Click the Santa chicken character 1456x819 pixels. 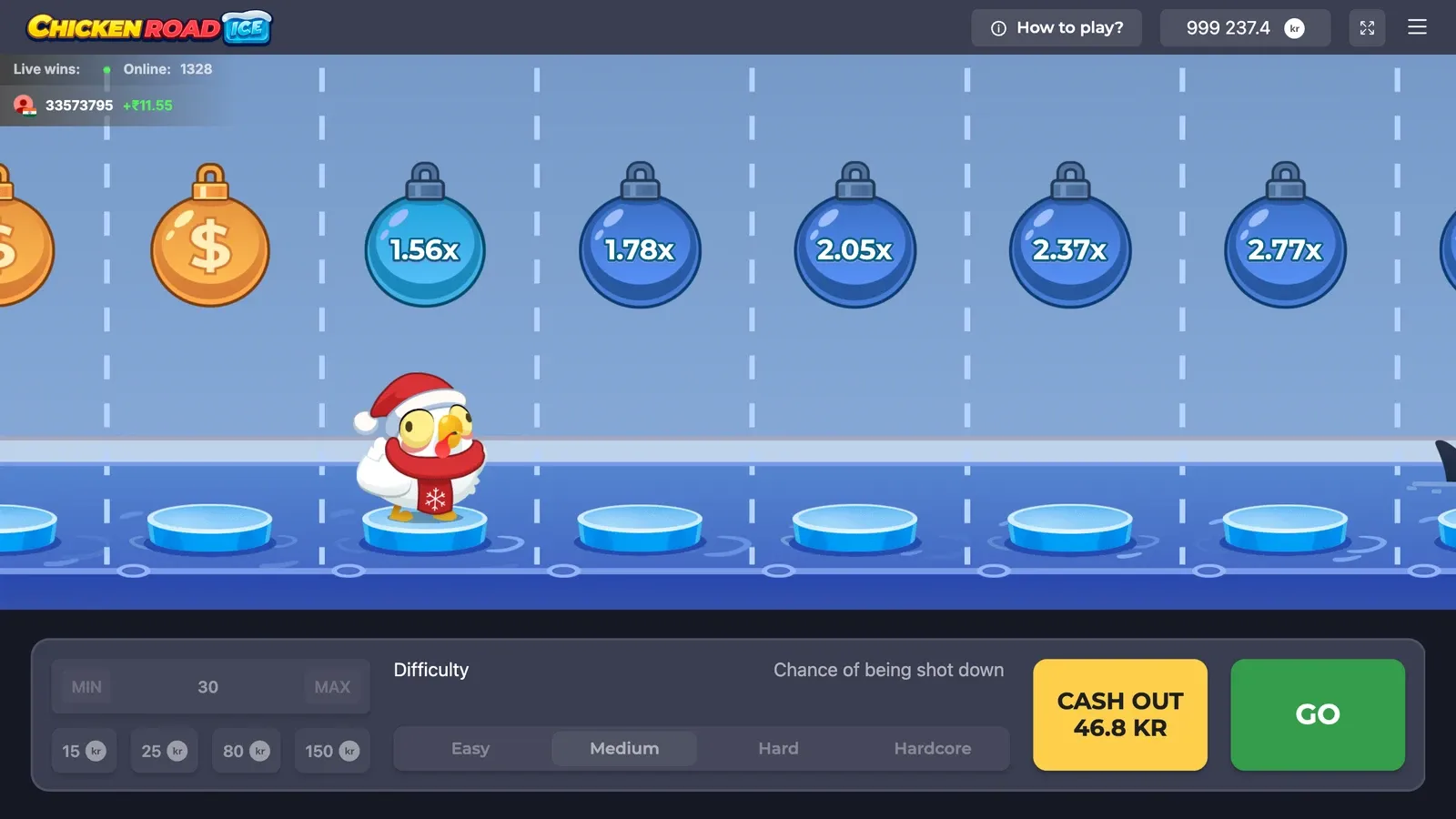click(x=420, y=446)
